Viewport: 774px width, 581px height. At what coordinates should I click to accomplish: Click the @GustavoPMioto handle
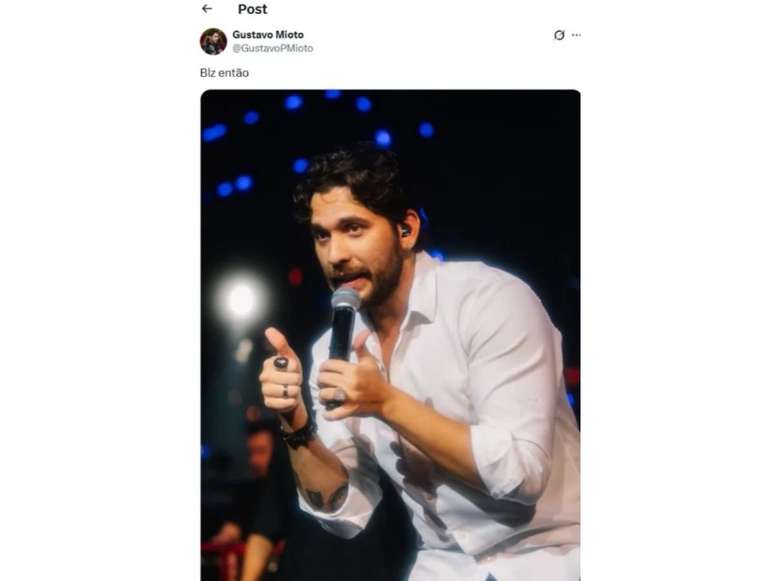[272, 48]
